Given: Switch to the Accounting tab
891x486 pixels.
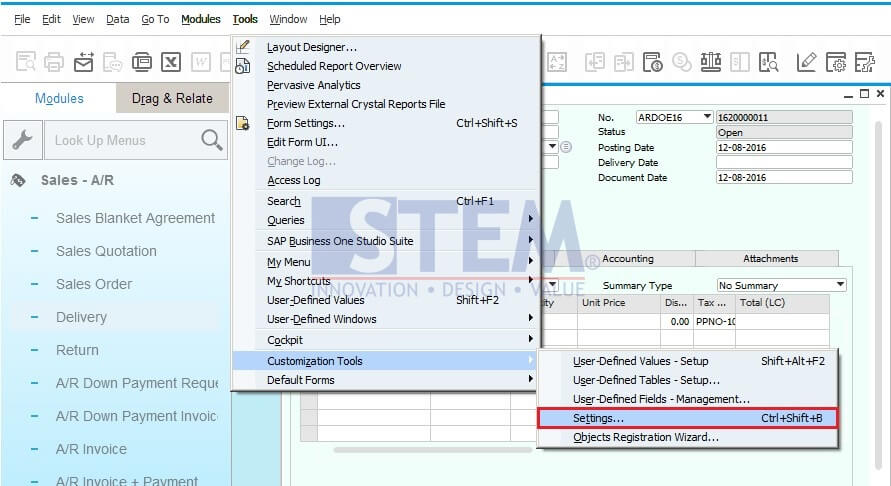Looking at the screenshot, I should (x=627, y=259).
